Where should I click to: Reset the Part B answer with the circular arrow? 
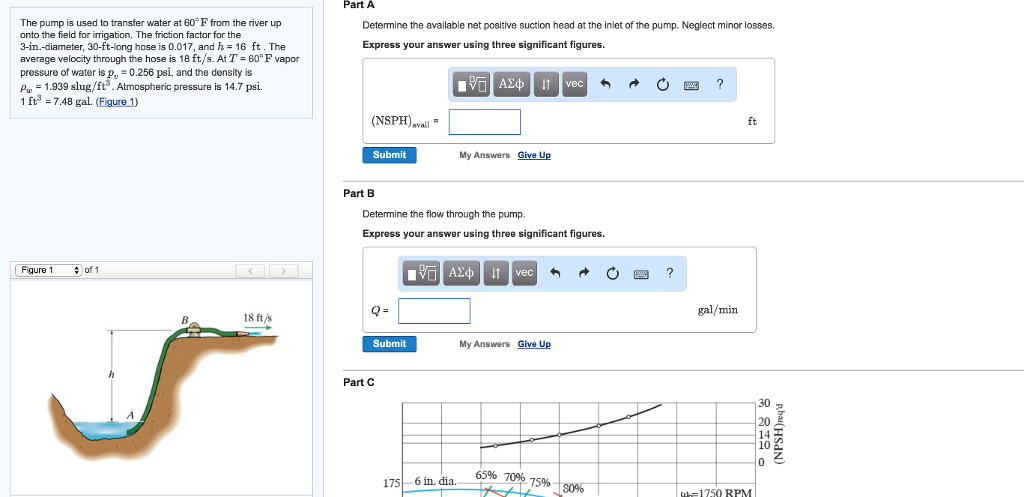[x=612, y=273]
